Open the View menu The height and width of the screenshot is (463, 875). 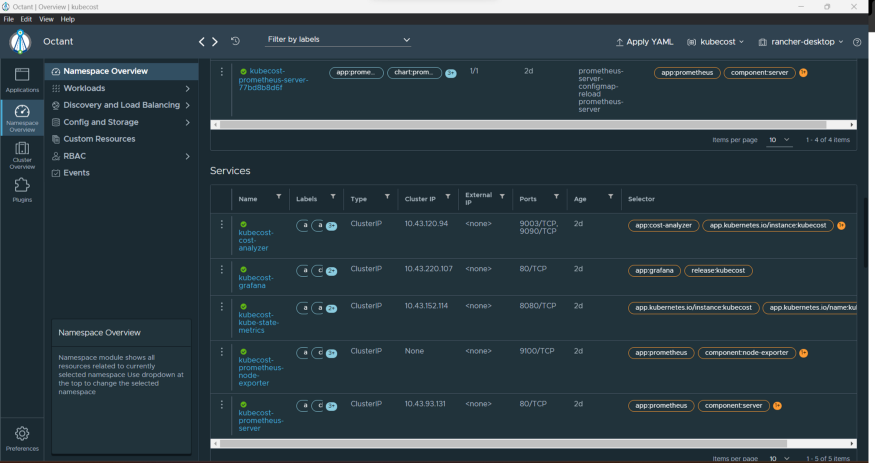[x=46, y=19]
